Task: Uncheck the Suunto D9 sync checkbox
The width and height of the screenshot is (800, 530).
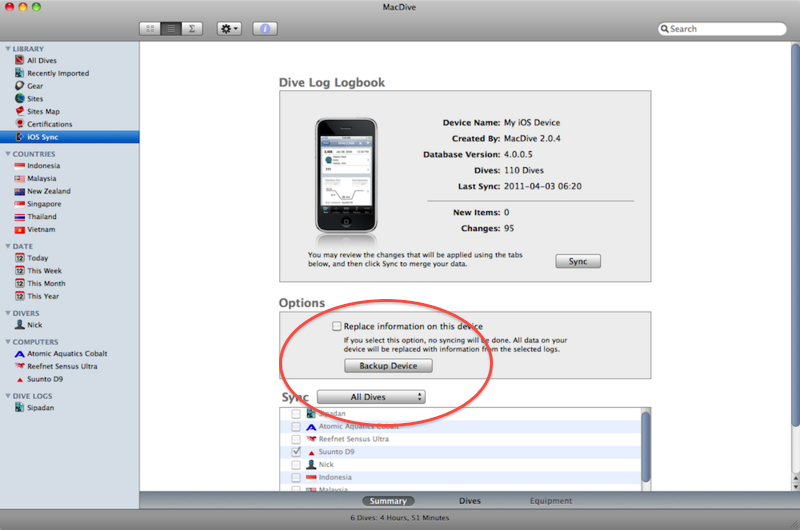Action: (296, 452)
